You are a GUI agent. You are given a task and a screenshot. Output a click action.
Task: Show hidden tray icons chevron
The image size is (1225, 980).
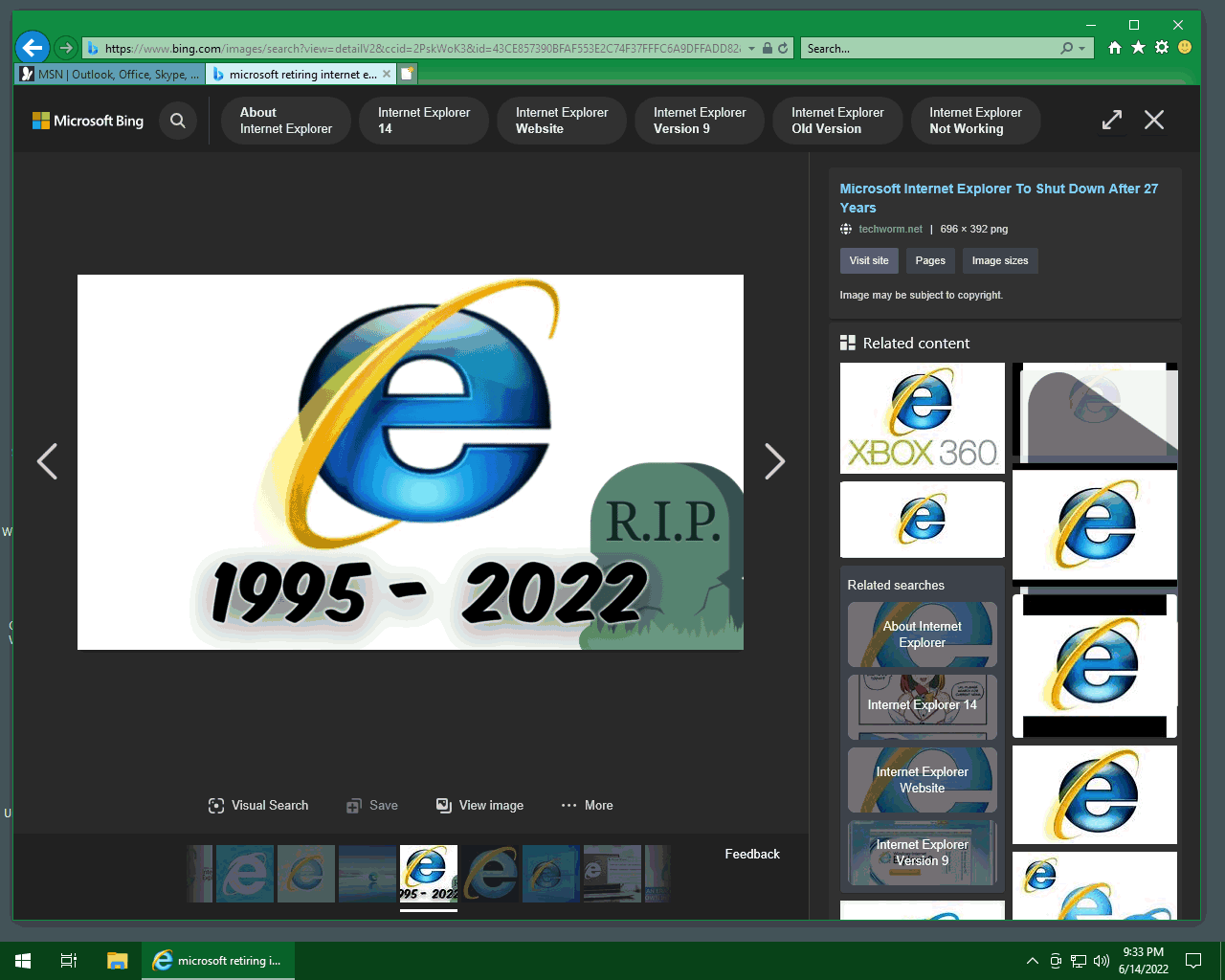point(1032,961)
